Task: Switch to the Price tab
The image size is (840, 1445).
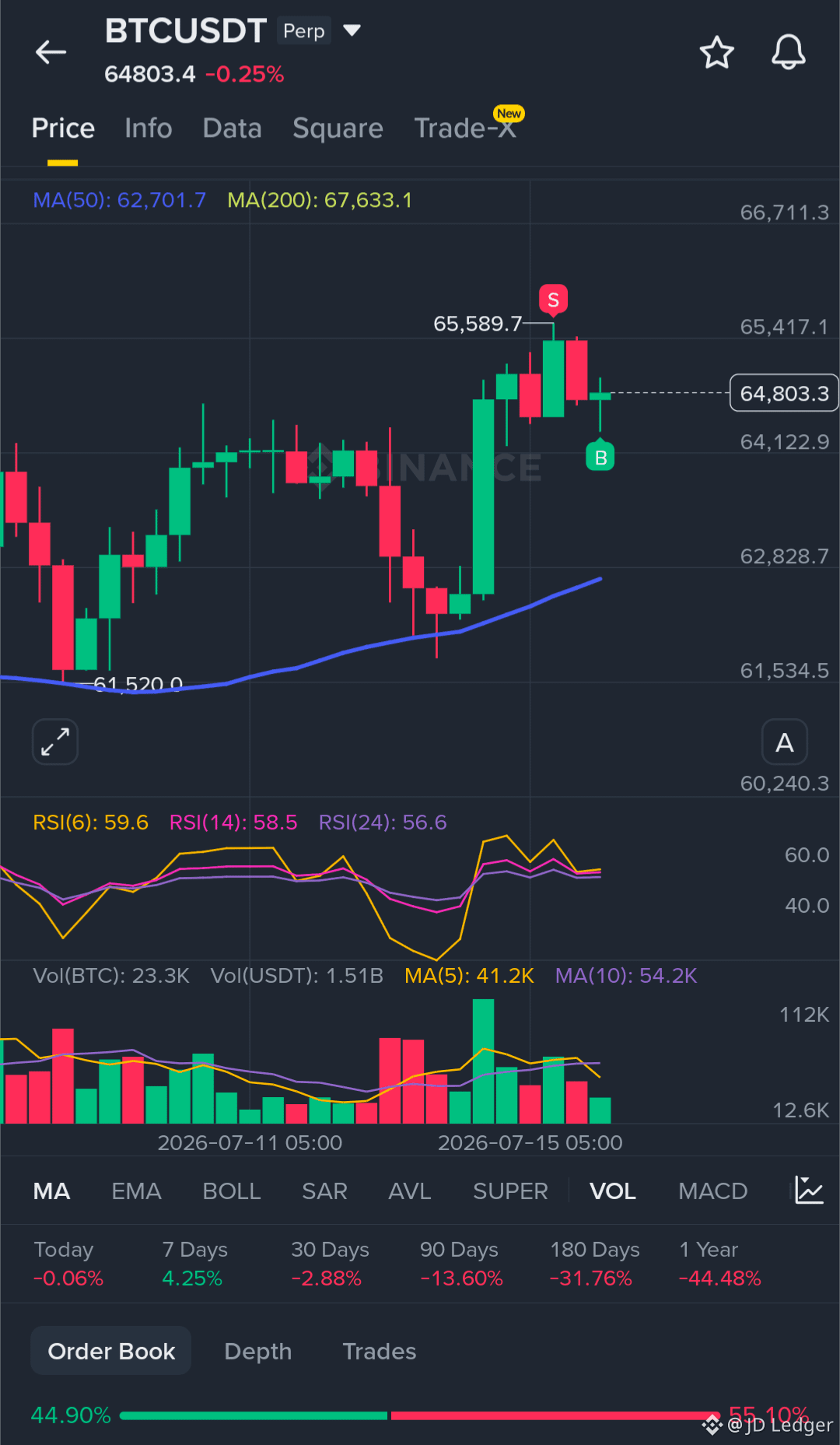Action: (63, 128)
